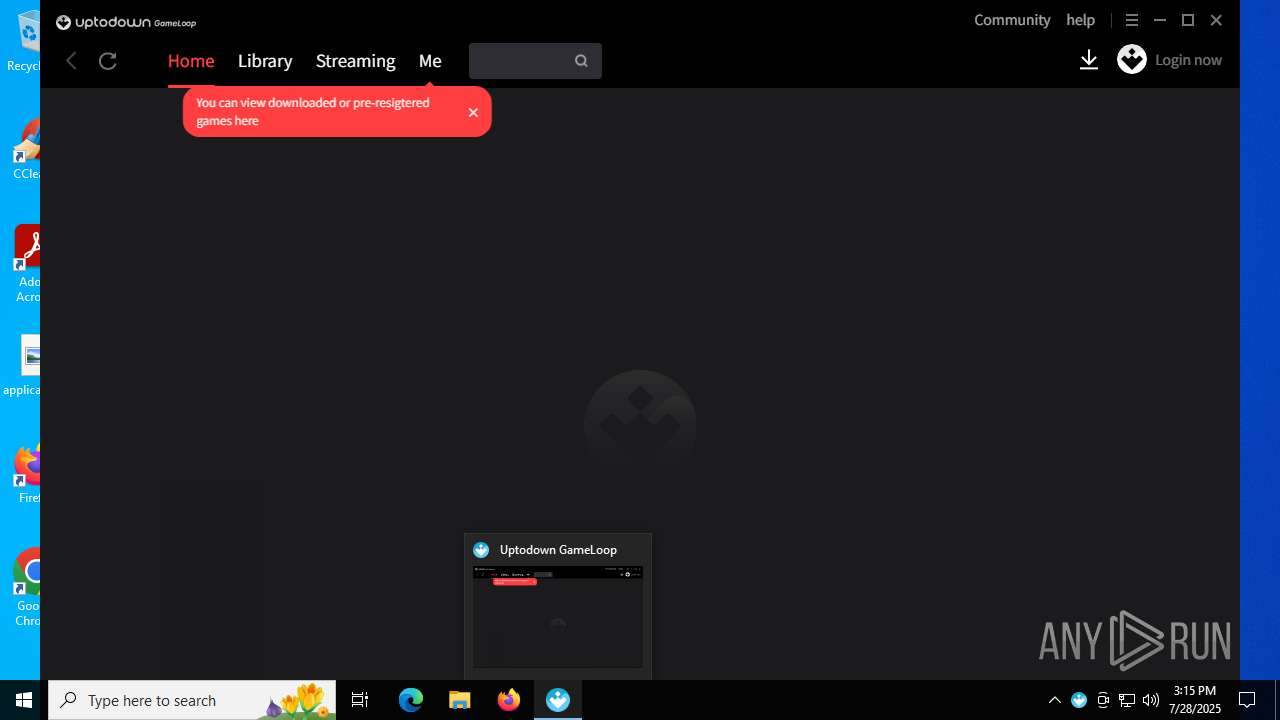The image size is (1280, 720).
Task: Open the notification center icon
Action: [x=1247, y=700]
